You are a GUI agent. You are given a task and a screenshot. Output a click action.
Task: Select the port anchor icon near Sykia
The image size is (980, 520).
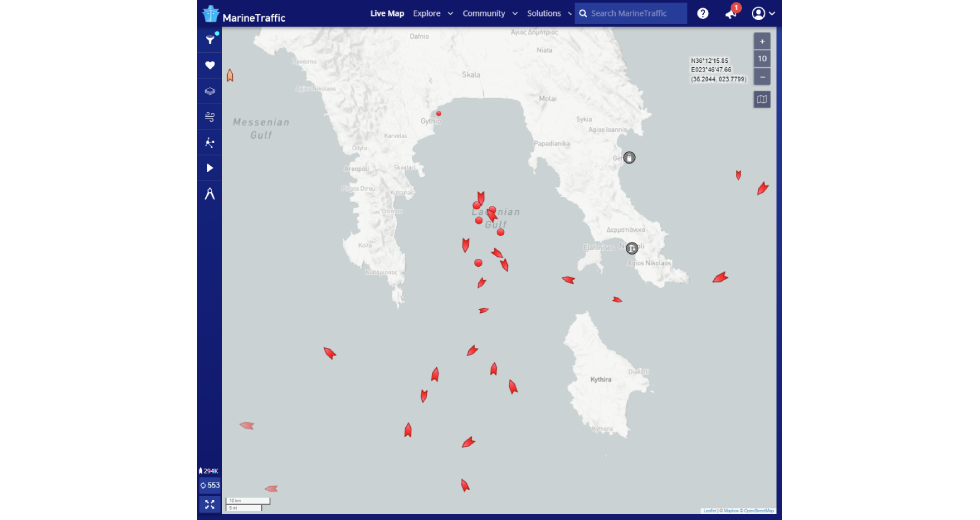click(629, 158)
